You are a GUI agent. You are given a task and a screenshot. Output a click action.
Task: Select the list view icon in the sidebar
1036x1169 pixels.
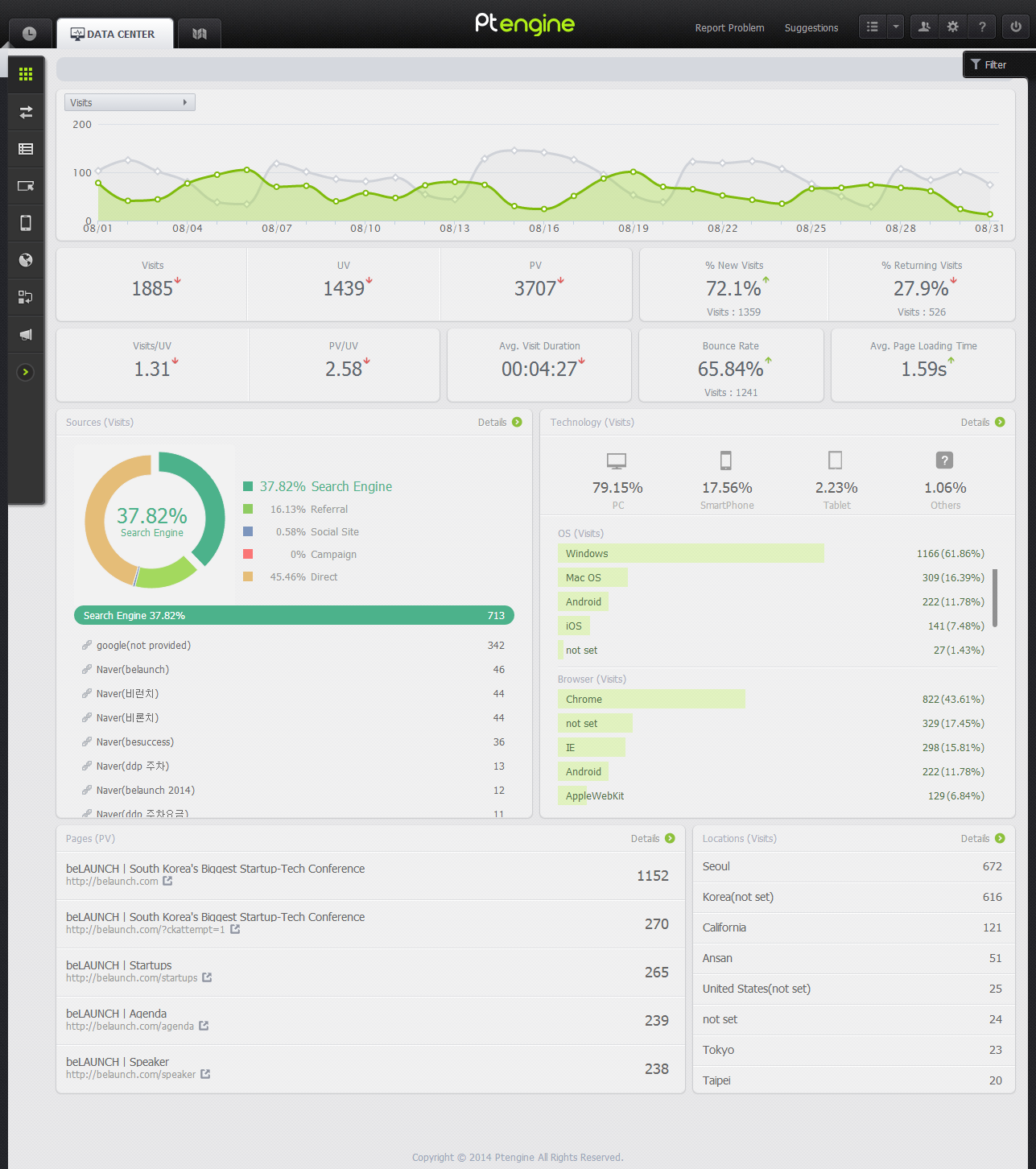pos(25,149)
